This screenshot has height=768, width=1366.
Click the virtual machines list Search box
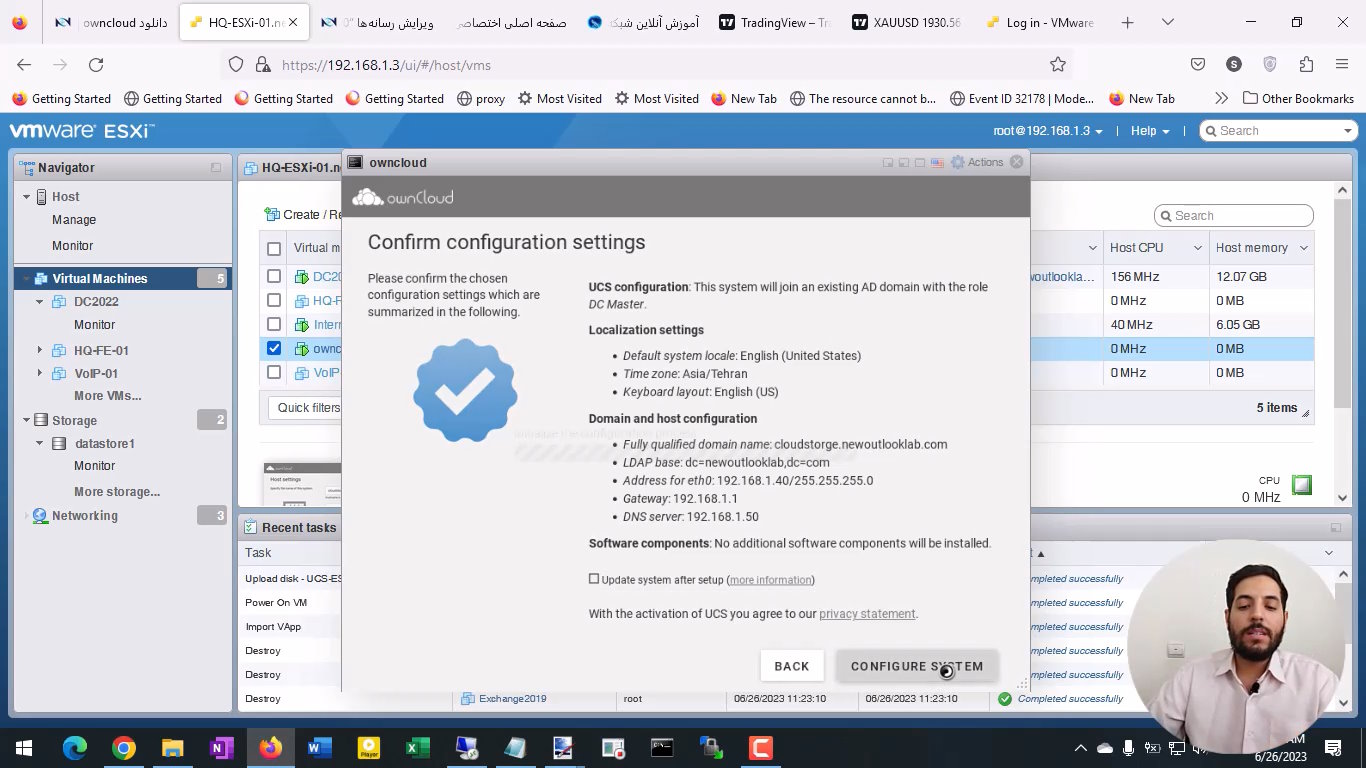(x=1234, y=216)
